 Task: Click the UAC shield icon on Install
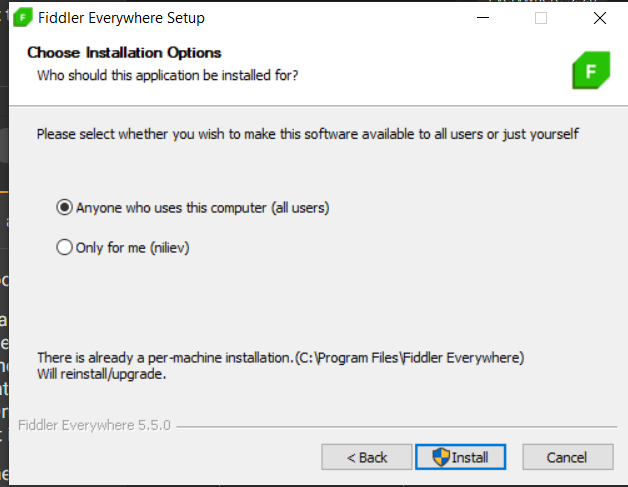[x=441, y=457]
